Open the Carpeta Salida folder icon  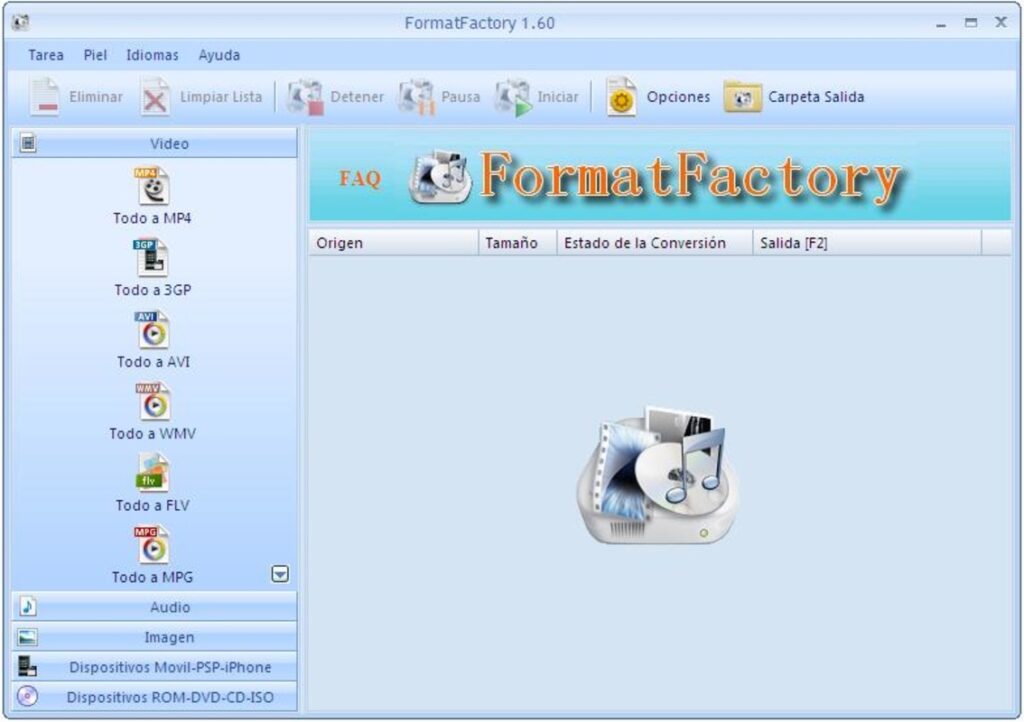794,97
